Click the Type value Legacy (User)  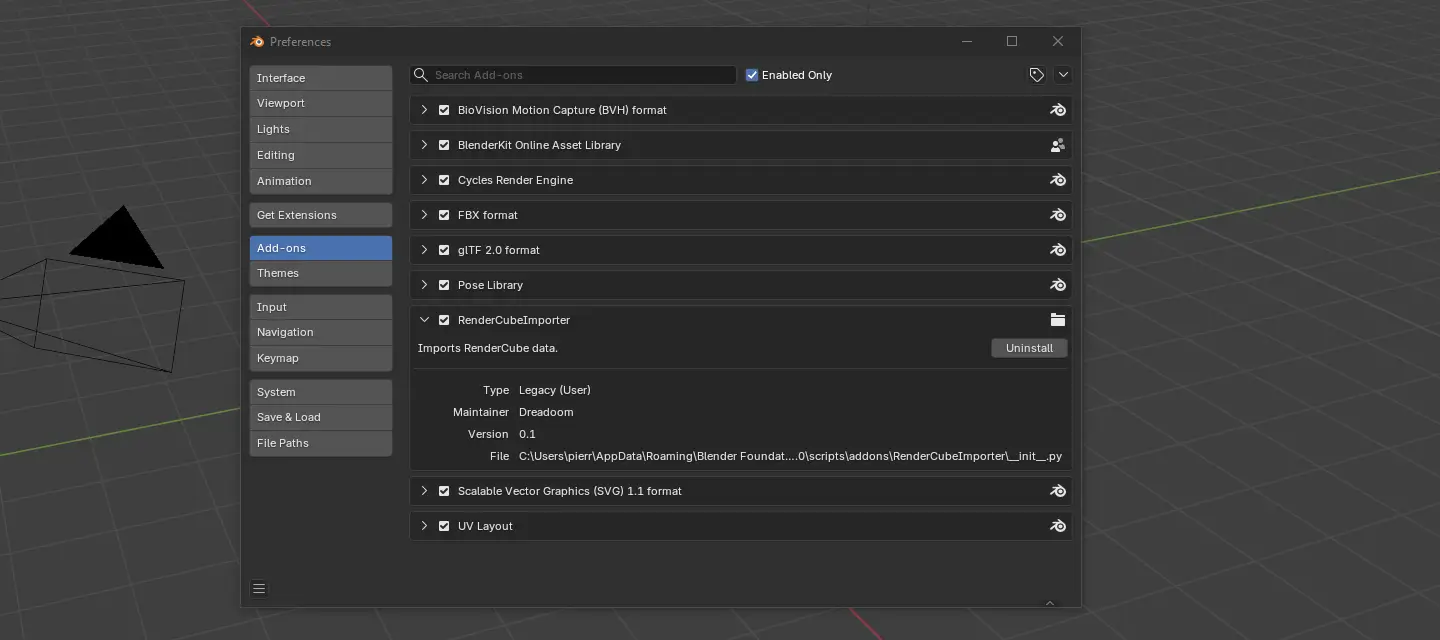[x=554, y=390]
